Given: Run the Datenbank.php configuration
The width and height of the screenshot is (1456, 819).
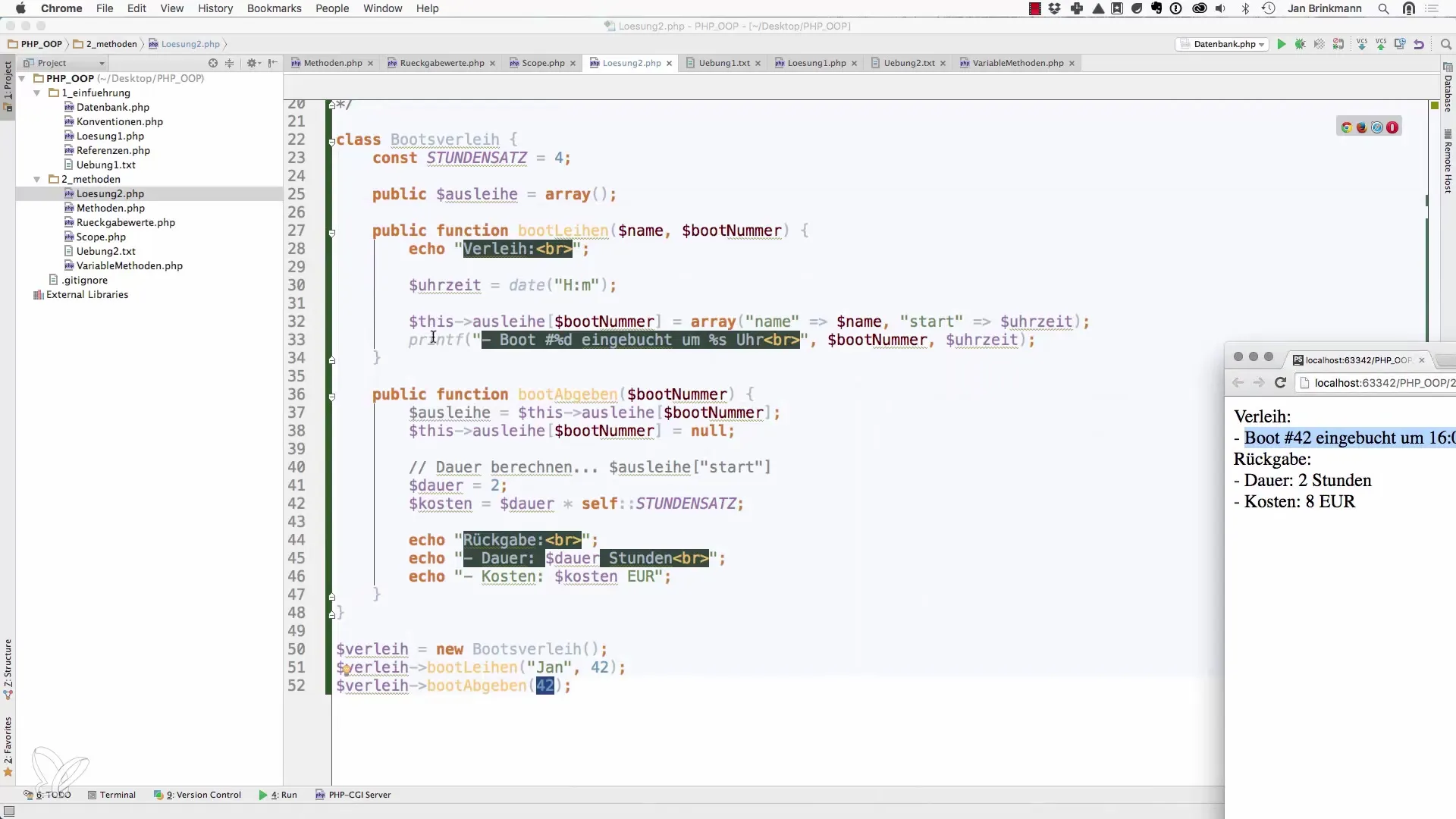Looking at the screenshot, I should 1282,44.
